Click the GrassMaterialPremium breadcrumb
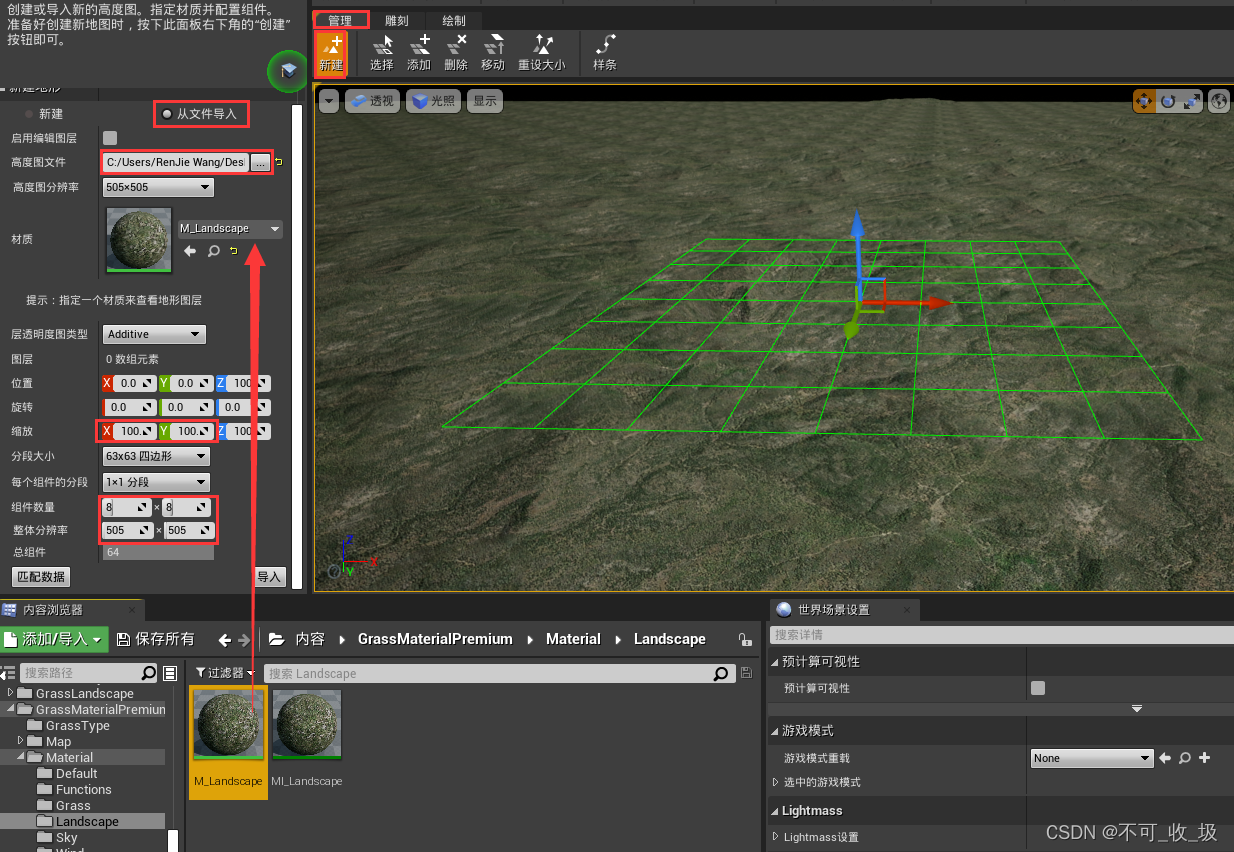The height and width of the screenshot is (852, 1234). [x=435, y=640]
